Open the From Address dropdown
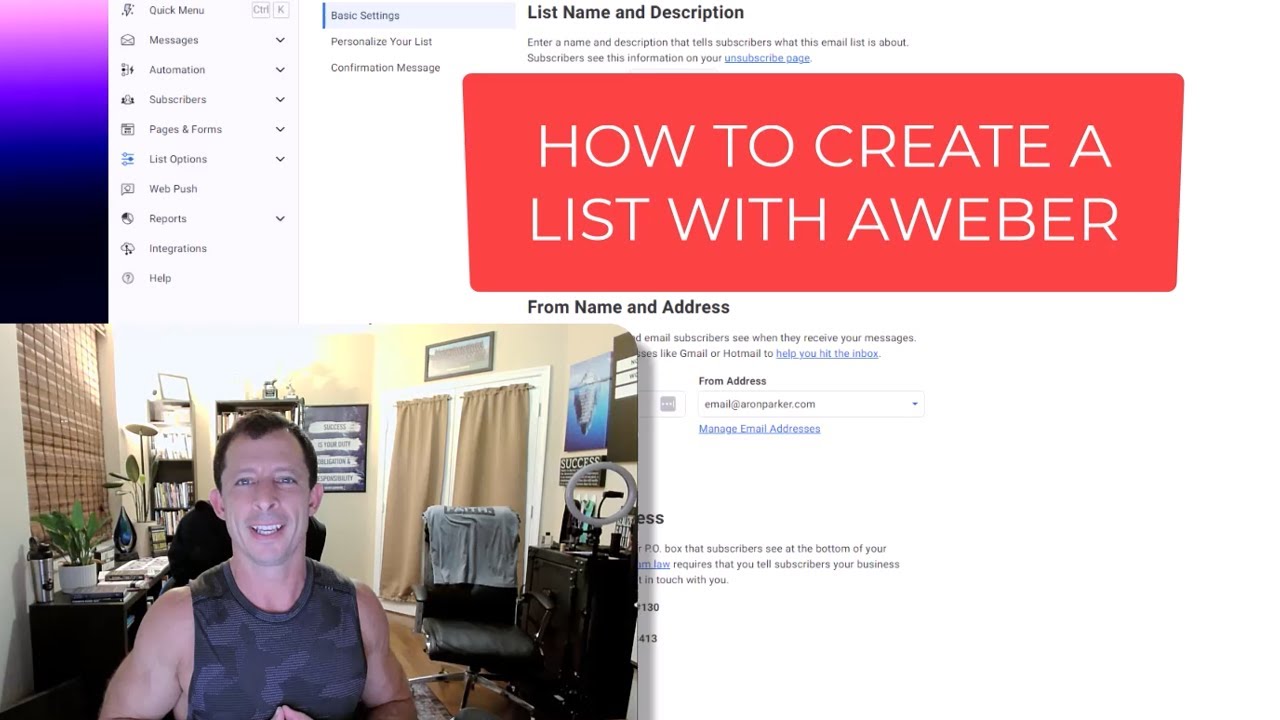This screenshot has width=1280, height=720. click(x=811, y=404)
